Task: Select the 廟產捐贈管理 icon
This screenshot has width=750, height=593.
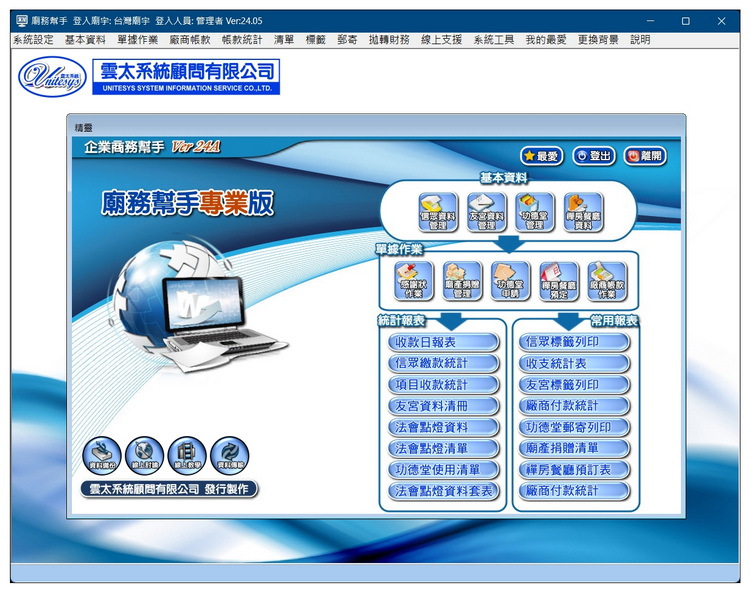Action: tap(462, 281)
